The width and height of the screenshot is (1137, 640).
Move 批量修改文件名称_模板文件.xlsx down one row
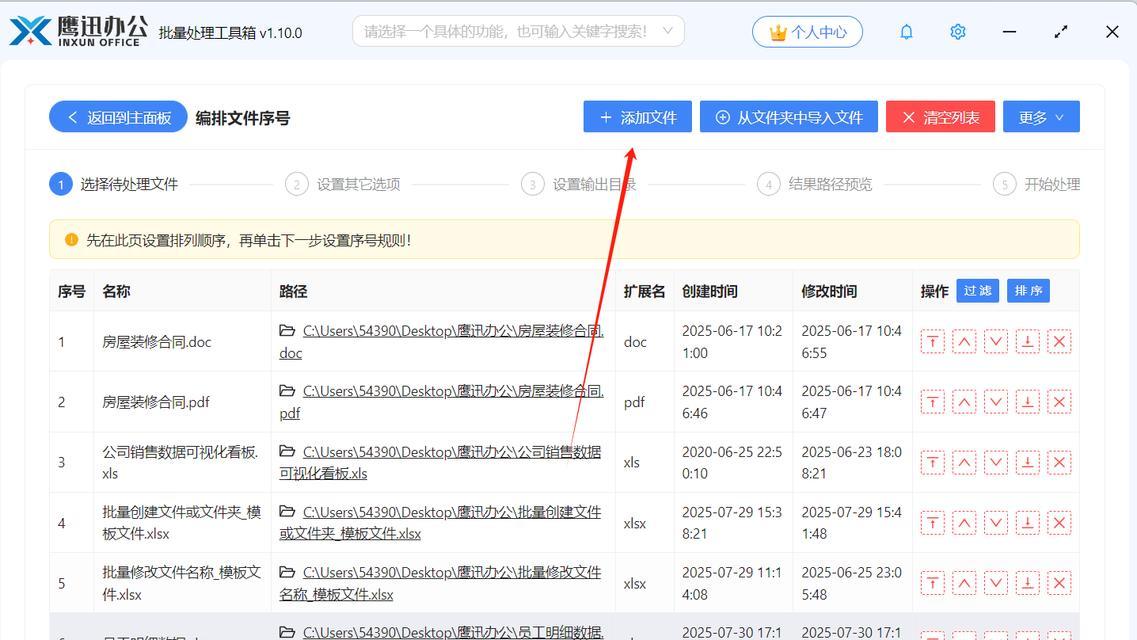pyautogui.click(x=996, y=583)
